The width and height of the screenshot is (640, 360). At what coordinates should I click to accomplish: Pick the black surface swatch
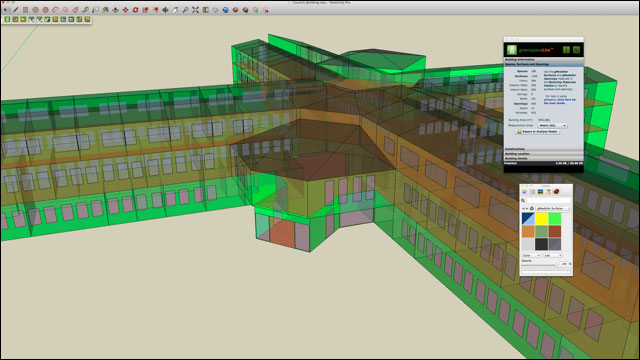coord(541,244)
